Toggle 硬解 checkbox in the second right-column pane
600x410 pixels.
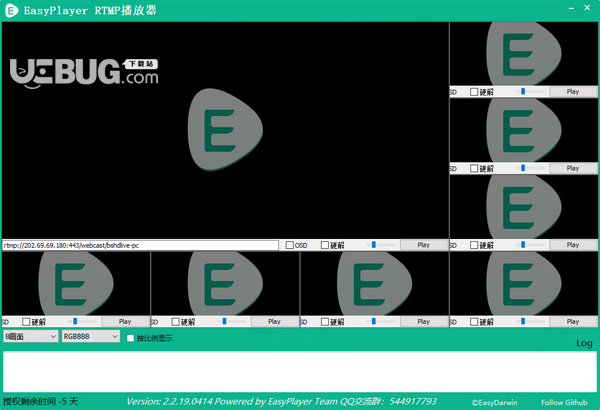click(x=474, y=168)
